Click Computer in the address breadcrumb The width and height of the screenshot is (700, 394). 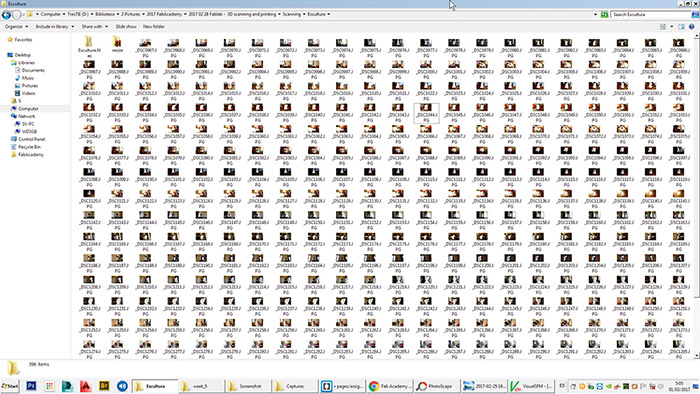coord(50,14)
